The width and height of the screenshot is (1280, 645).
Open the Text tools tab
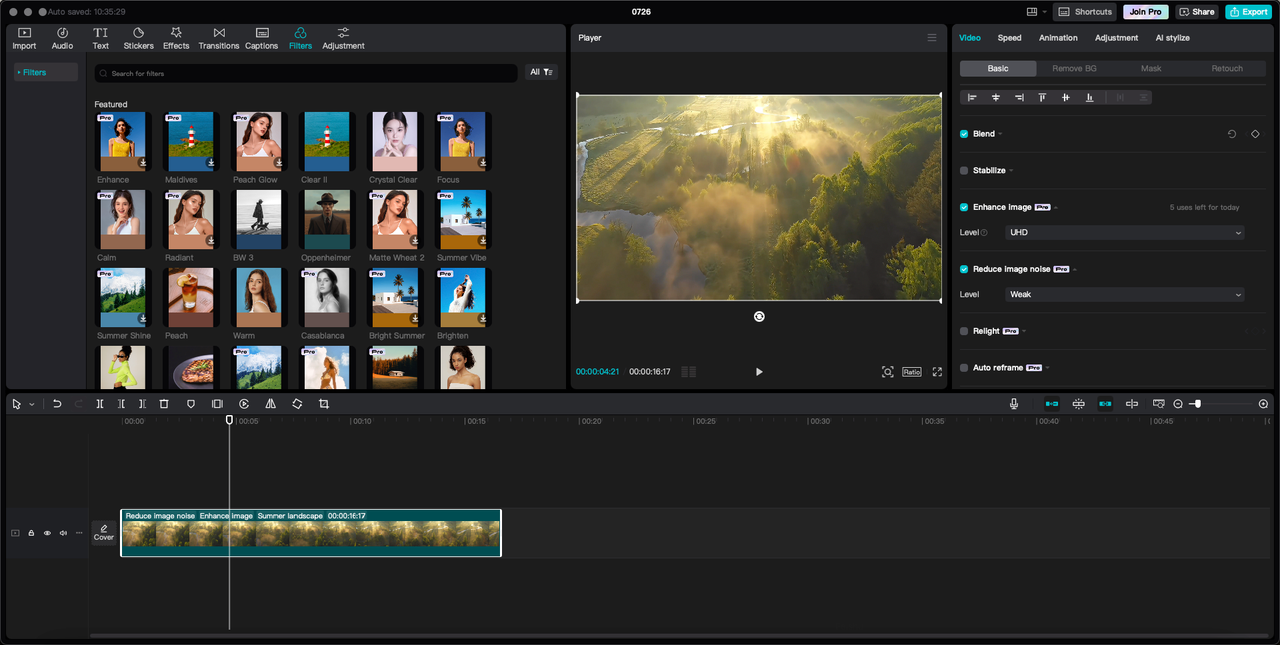(101, 38)
